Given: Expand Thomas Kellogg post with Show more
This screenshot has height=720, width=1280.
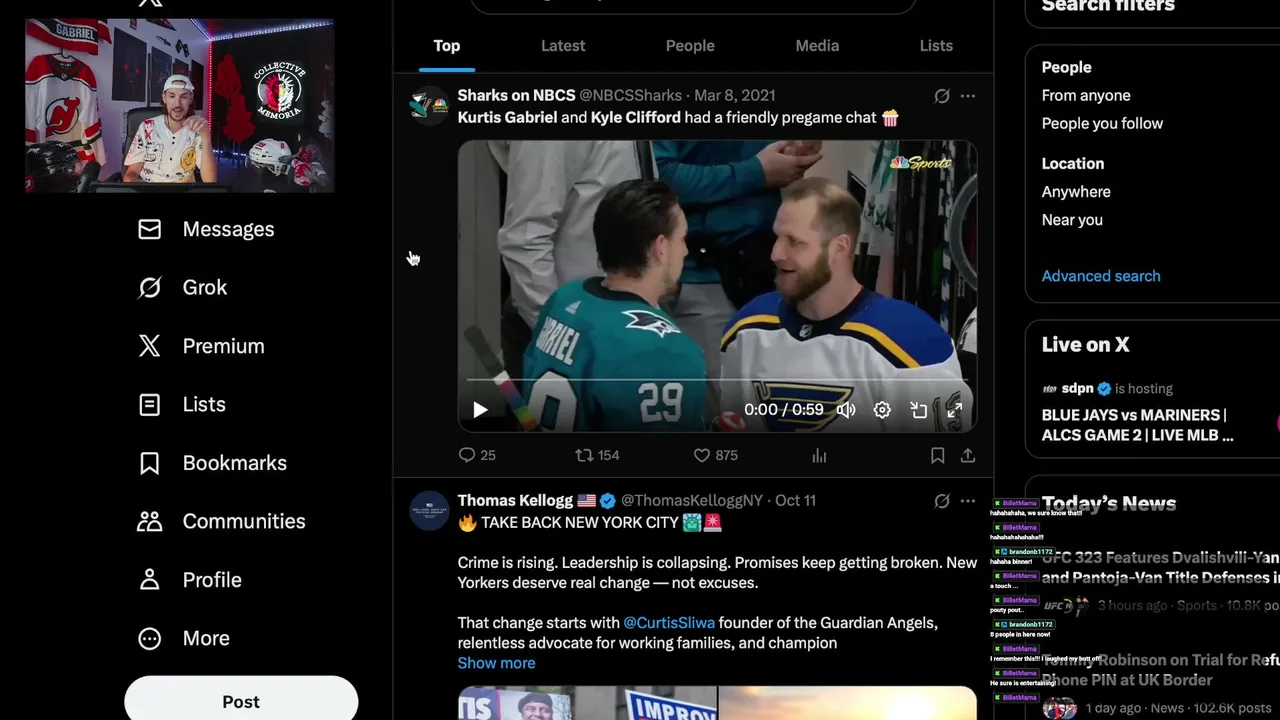Looking at the screenshot, I should 496,663.
